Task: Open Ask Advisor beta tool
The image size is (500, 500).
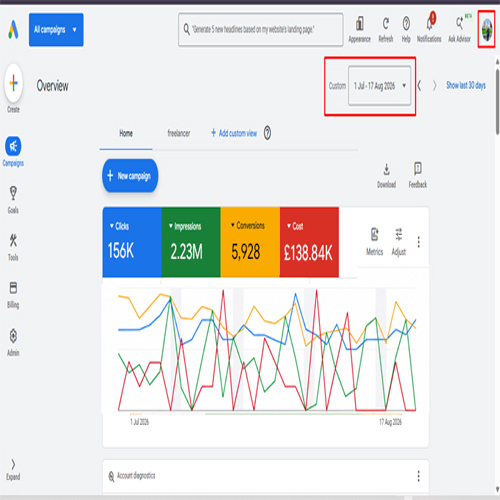Action: [460, 30]
